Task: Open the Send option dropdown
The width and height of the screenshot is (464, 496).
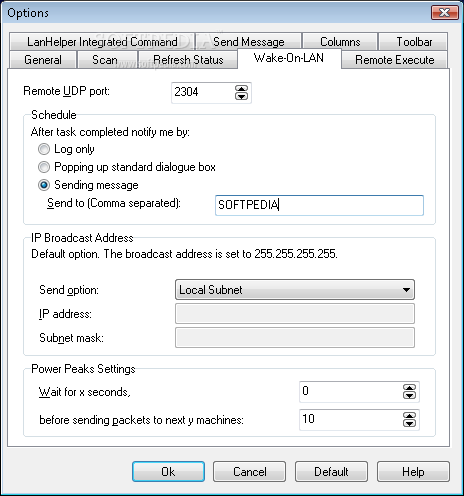Action: (x=295, y=290)
